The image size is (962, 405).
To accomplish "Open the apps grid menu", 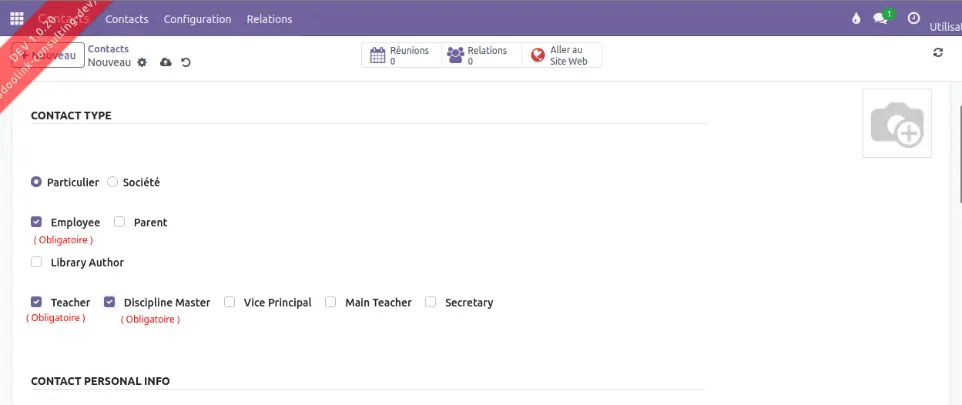I will click(17, 18).
